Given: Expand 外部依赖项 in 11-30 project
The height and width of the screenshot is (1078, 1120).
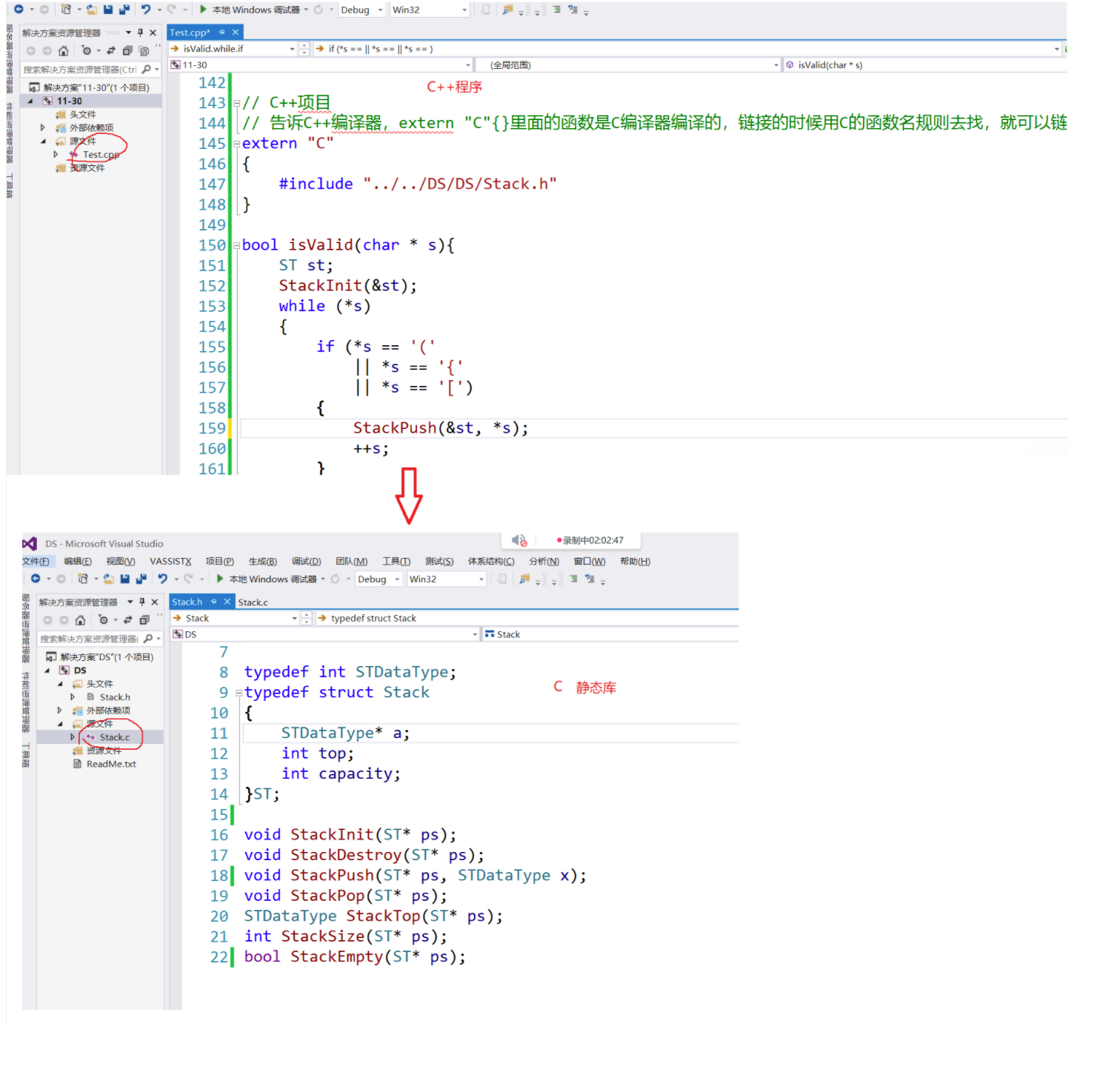Looking at the screenshot, I should pyautogui.click(x=42, y=127).
